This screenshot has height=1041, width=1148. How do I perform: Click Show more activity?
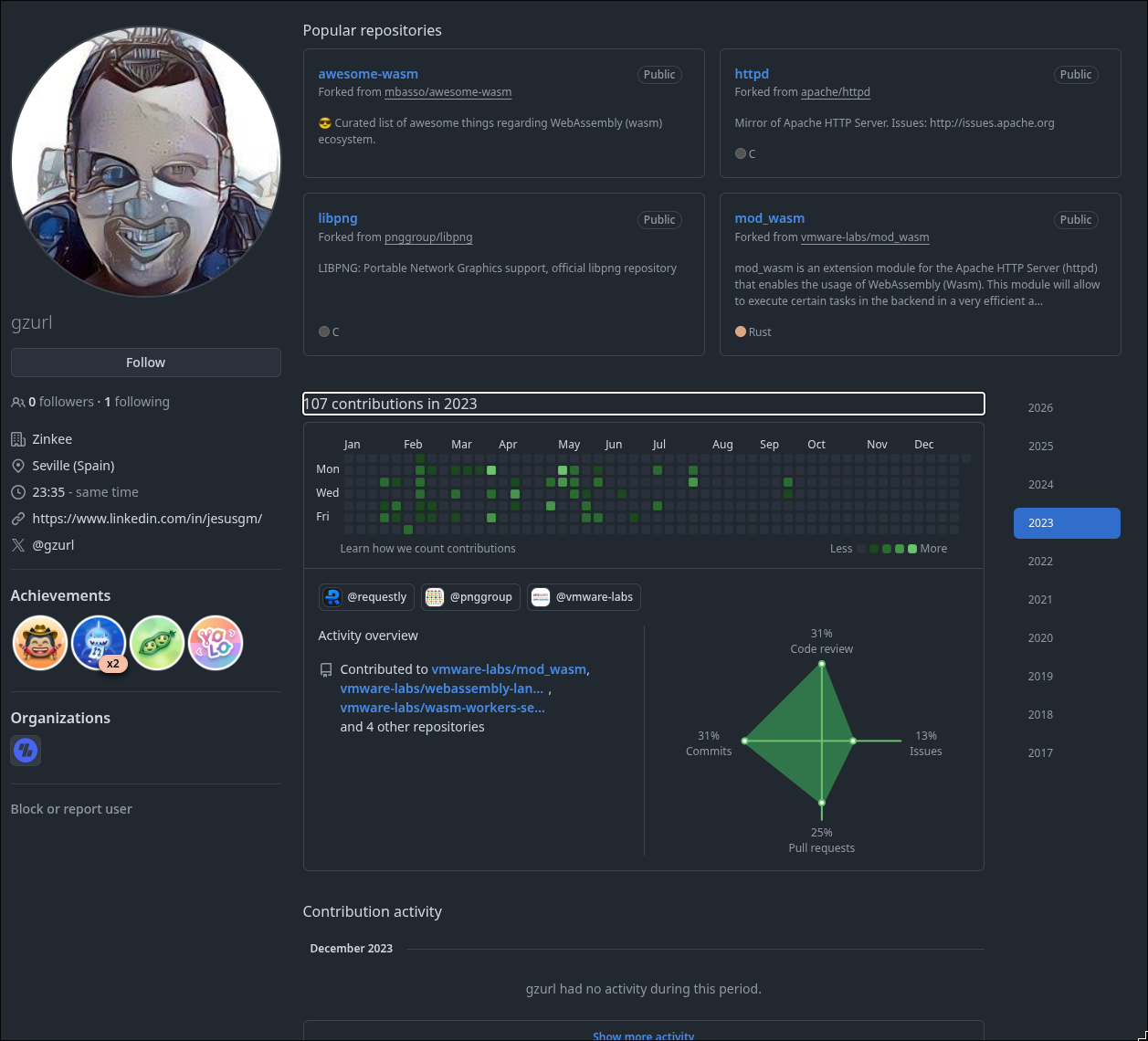(643, 1036)
